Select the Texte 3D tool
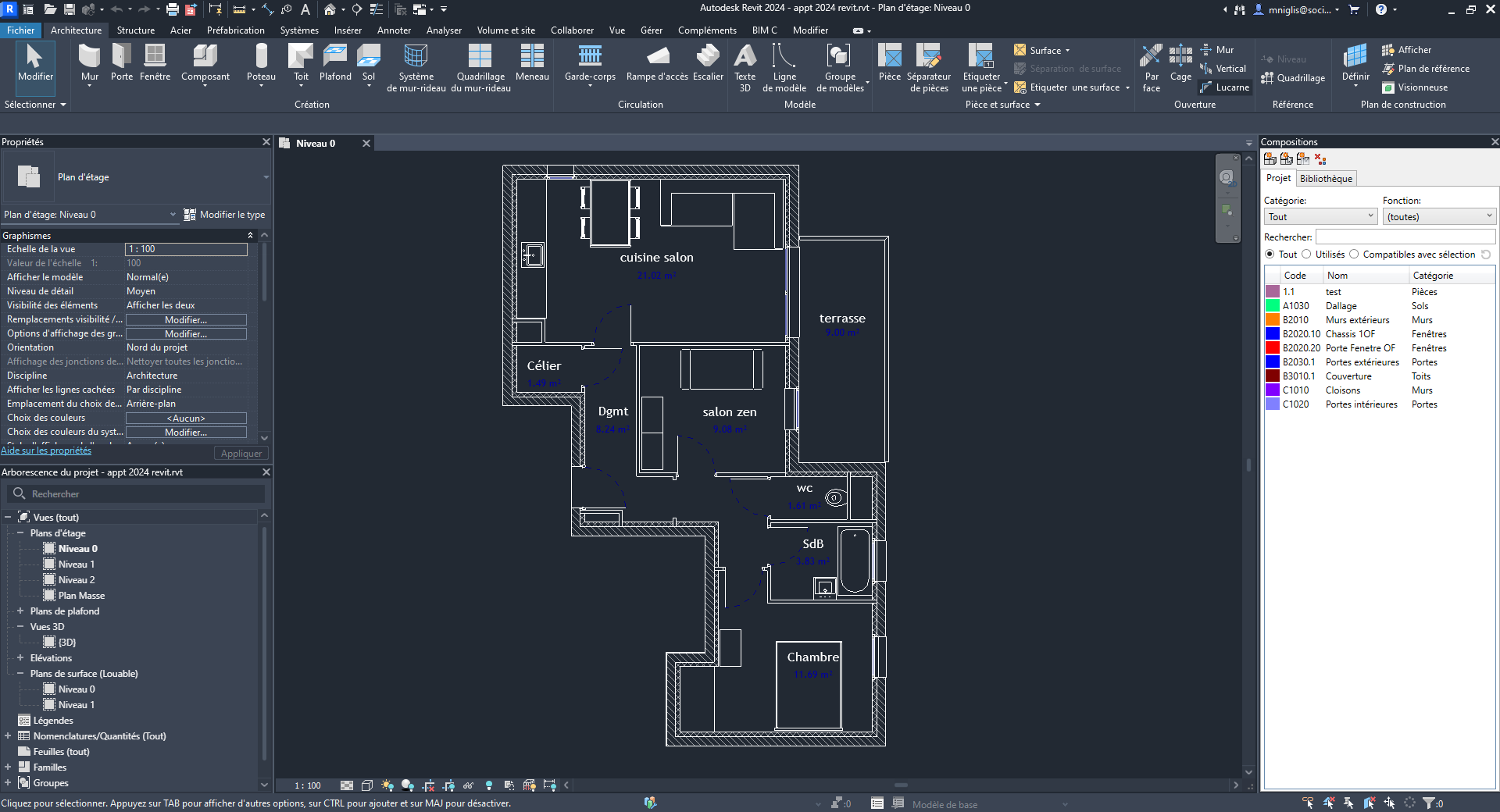 745,66
